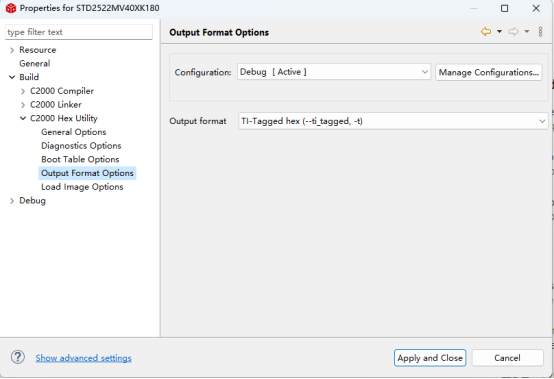Open the Configuration Debug dropdown
The height and width of the screenshot is (379, 554).
(334, 72)
